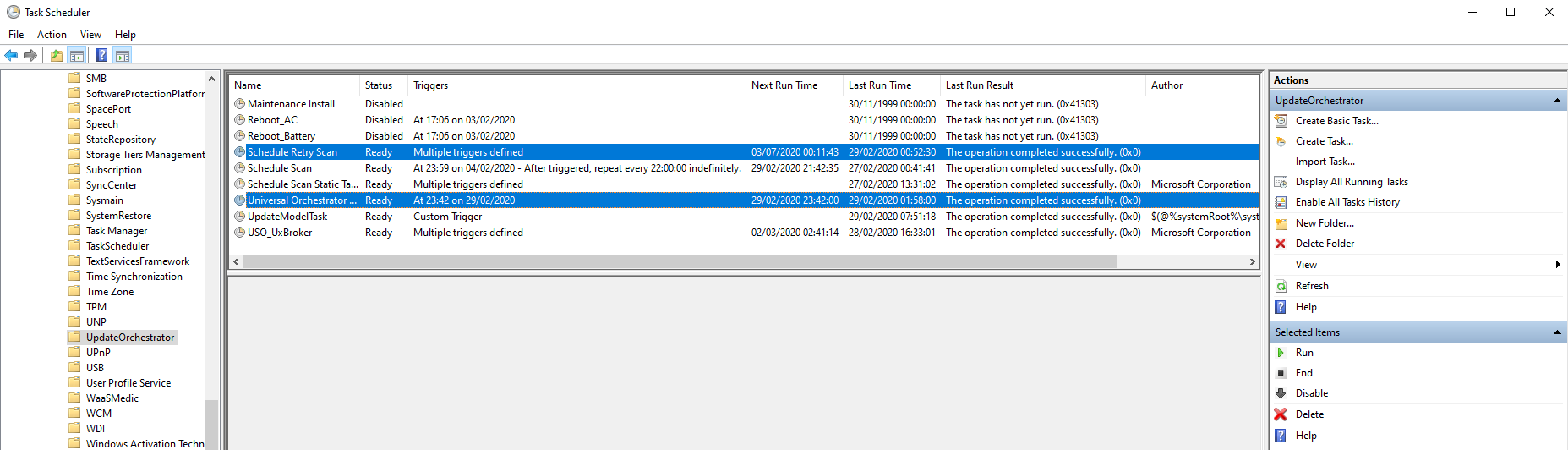The width and height of the screenshot is (1568, 450).
Task: Click the up one level folder icon
Action: pyautogui.click(x=56, y=56)
